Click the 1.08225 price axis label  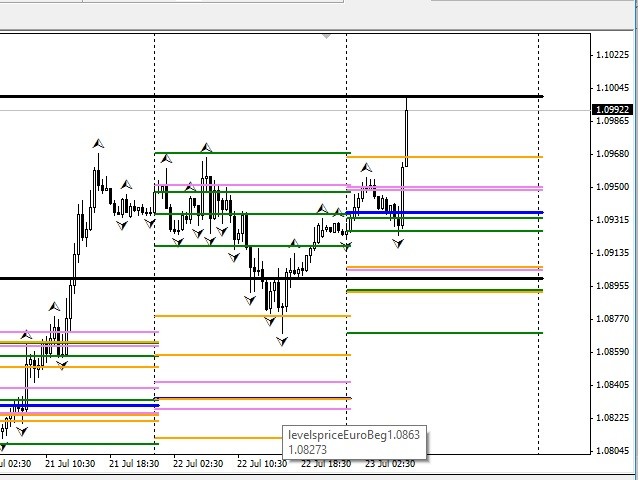612,418
